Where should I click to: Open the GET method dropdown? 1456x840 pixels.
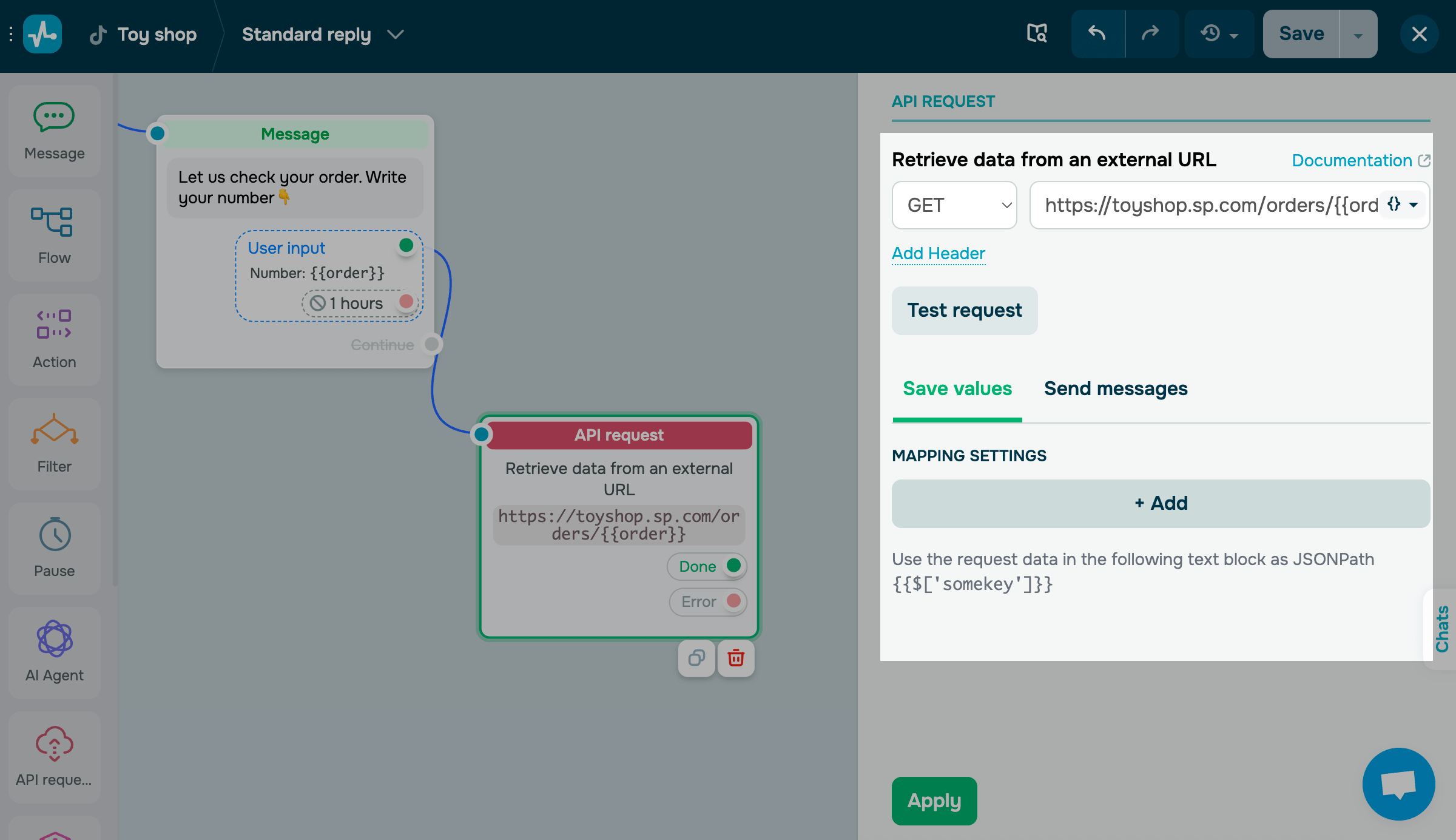tap(954, 205)
